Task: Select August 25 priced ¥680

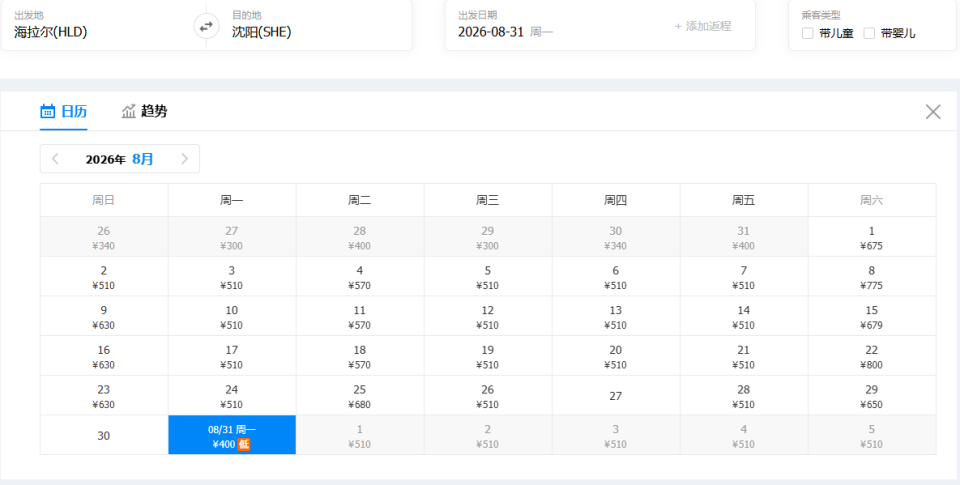Action: point(360,396)
